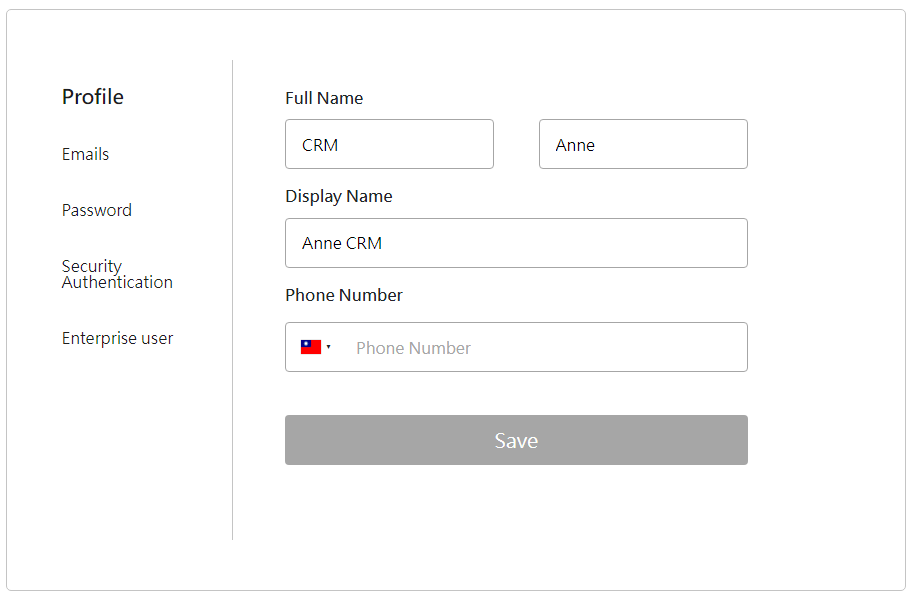Screen dimensions: 912x599
Task: Open the Profile section
Action: (93, 97)
